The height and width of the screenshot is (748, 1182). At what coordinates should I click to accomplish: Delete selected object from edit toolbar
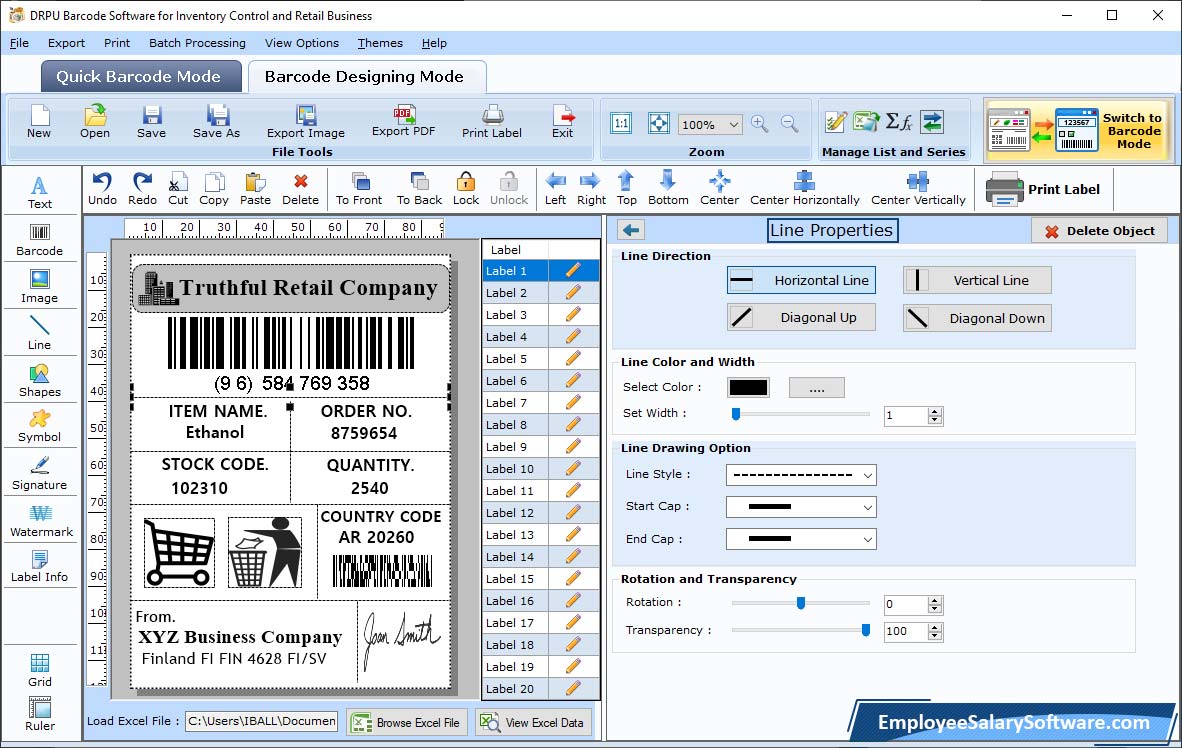[301, 189]
